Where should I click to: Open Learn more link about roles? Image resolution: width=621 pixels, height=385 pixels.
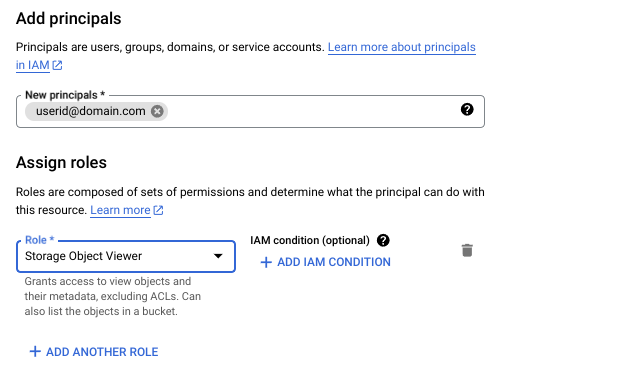(120, 210)
